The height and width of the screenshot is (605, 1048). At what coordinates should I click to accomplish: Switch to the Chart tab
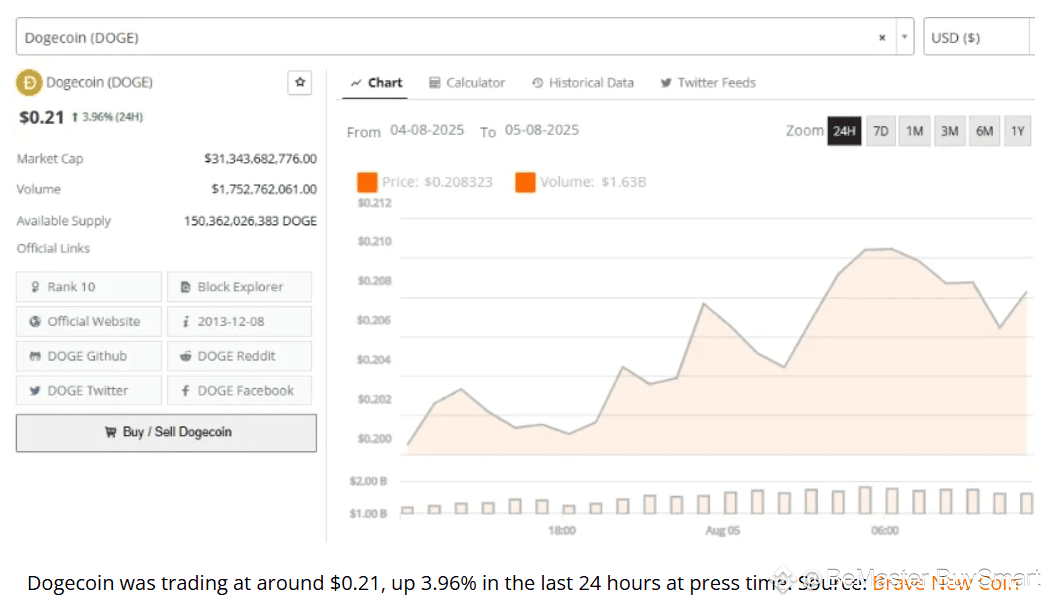click(x=376, y=83)
